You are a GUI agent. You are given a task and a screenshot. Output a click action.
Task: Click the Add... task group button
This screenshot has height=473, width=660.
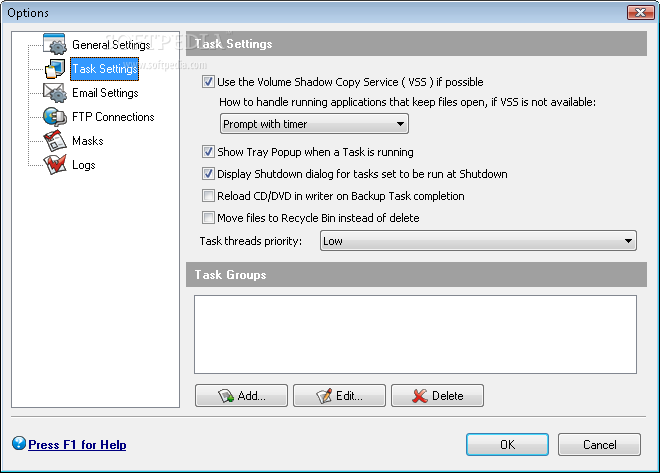241,396
